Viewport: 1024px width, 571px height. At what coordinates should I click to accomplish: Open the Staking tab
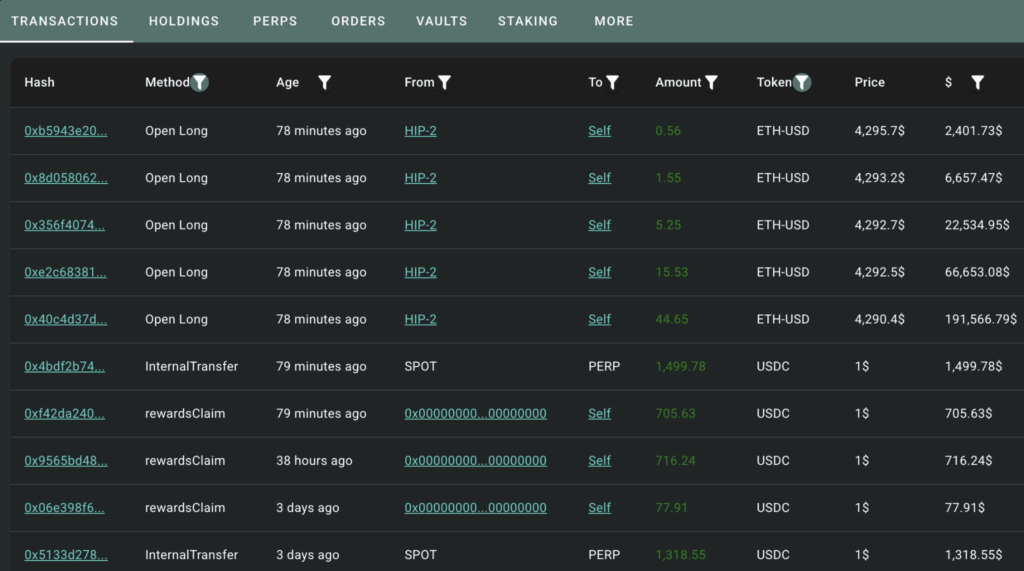(x=528, y=21)
